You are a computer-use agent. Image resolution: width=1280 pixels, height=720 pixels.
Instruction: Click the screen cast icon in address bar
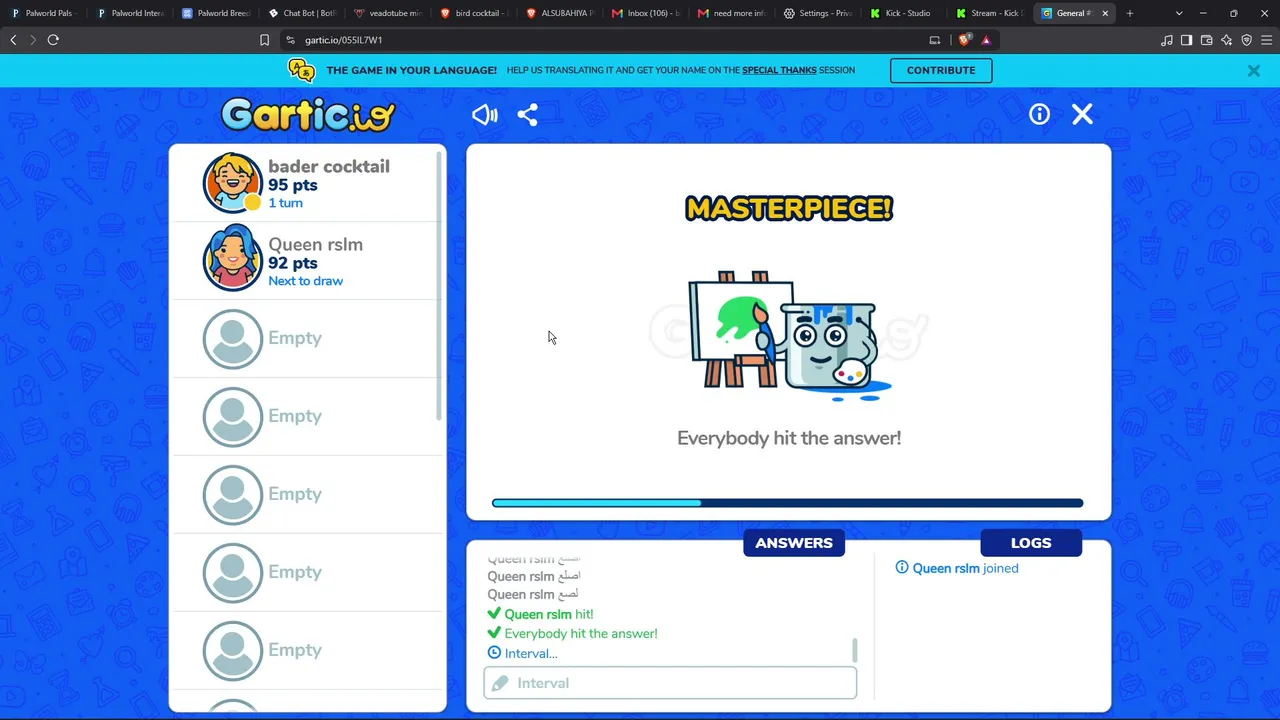(935, 40)
